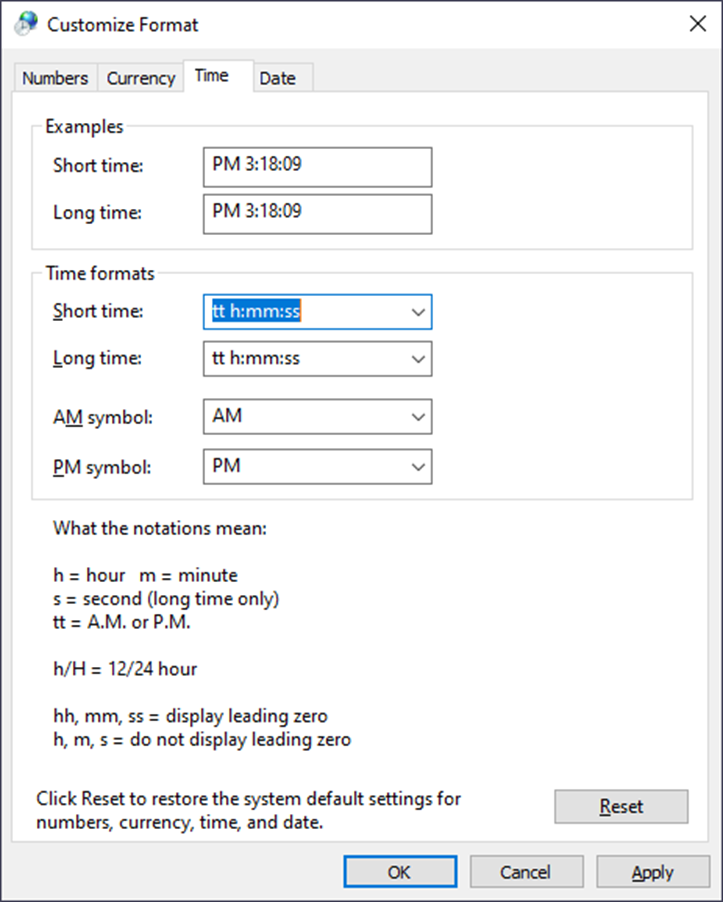Switch to the Date tab
Viewport: 723px width, 902px height.
click(x=280, y=77)
